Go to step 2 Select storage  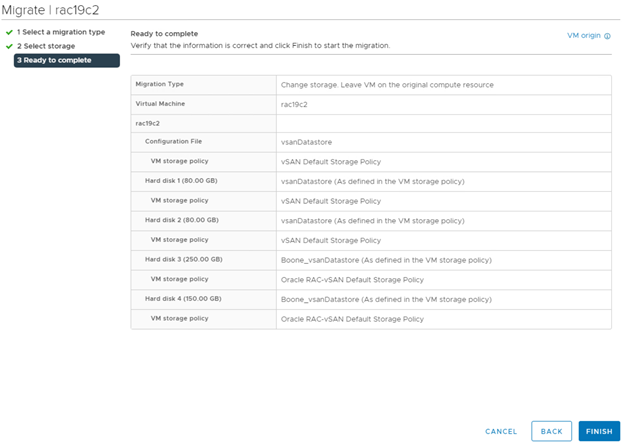click(x=45, y=46)
